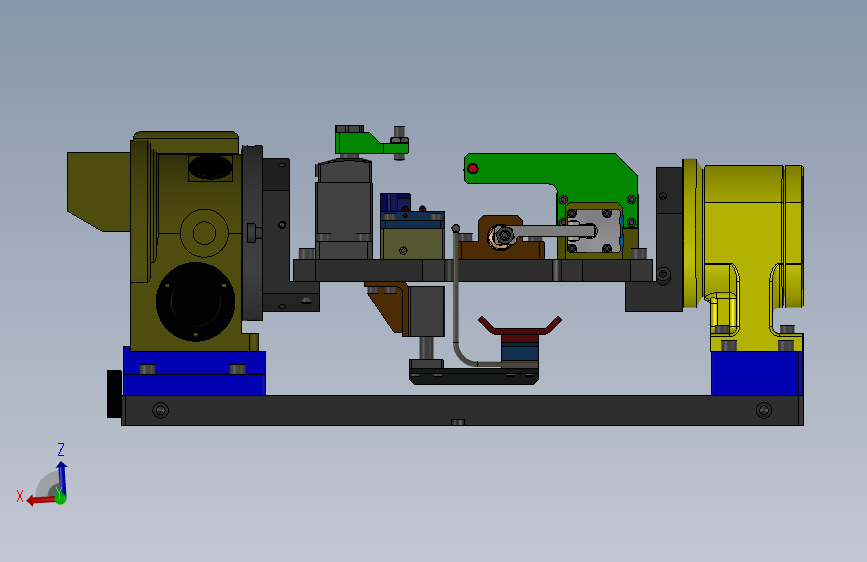Viewport: 867px width, 562px height.
Task: Select the black plate beneath the cradle assembly
Action: point(473,377)
